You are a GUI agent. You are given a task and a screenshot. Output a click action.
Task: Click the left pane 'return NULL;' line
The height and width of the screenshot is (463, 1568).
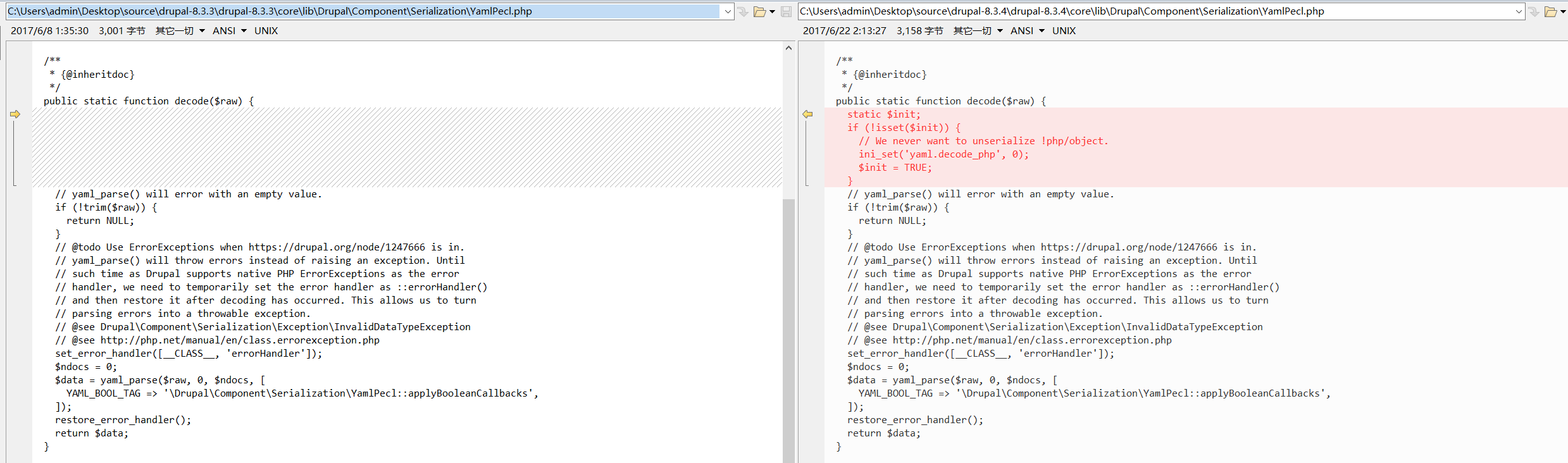[x=101, y=221]
